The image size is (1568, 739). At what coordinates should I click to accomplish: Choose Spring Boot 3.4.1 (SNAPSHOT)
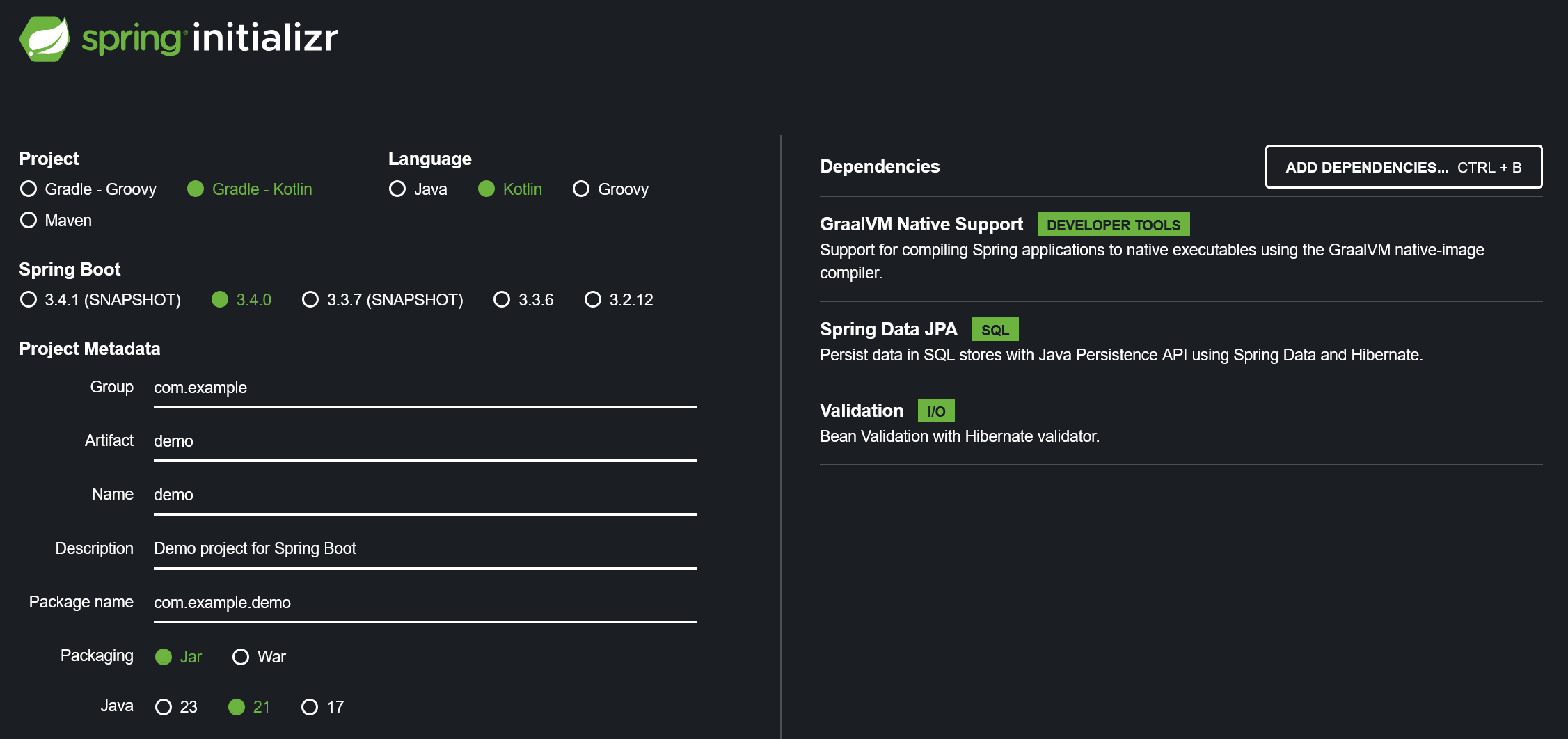click(x=100, y=300)
